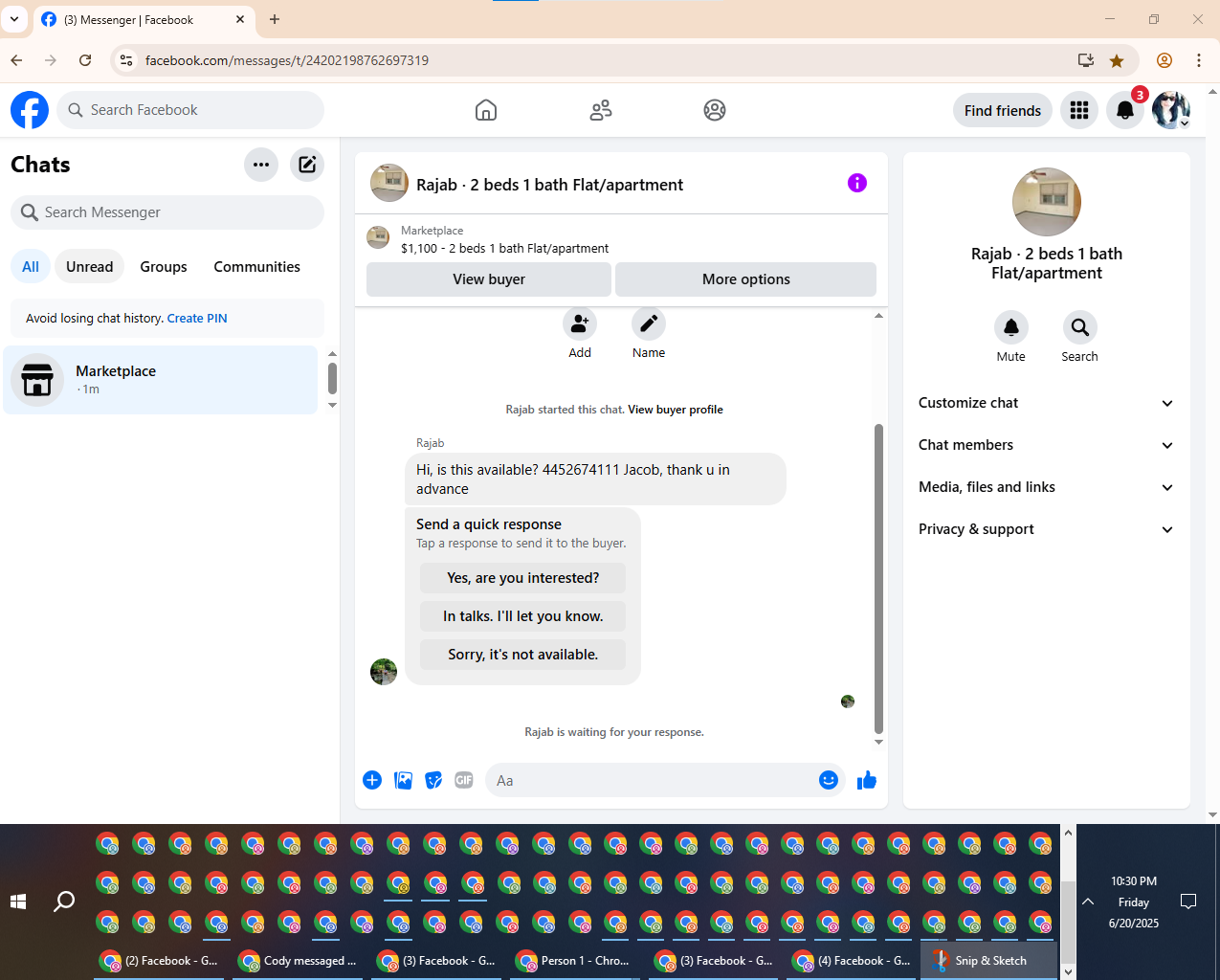Send quick reply Sorry, it's not available.

[x=523, y=655]
